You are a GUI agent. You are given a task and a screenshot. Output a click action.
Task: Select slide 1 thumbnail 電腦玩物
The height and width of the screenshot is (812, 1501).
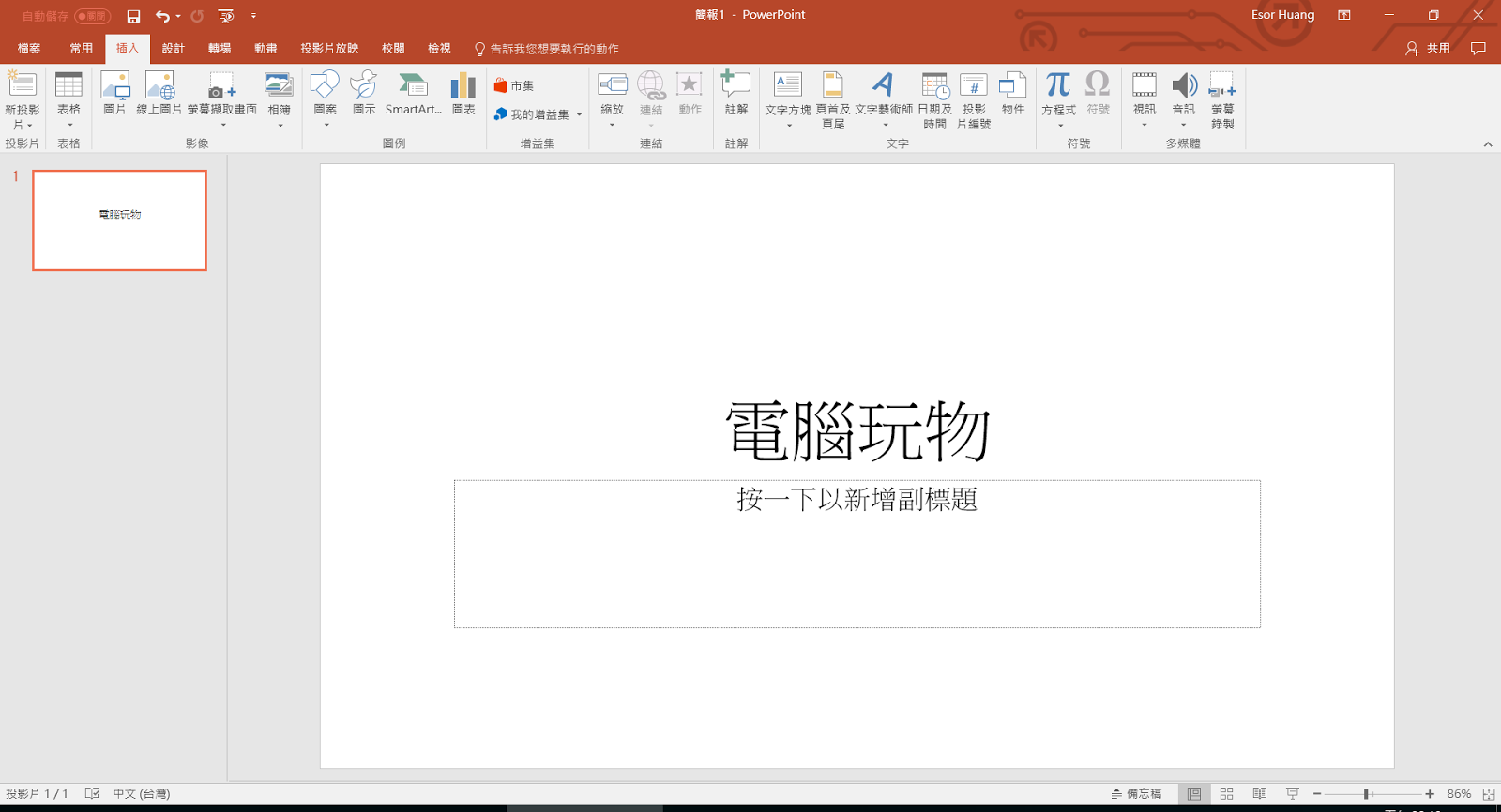(x=119, y=220)
